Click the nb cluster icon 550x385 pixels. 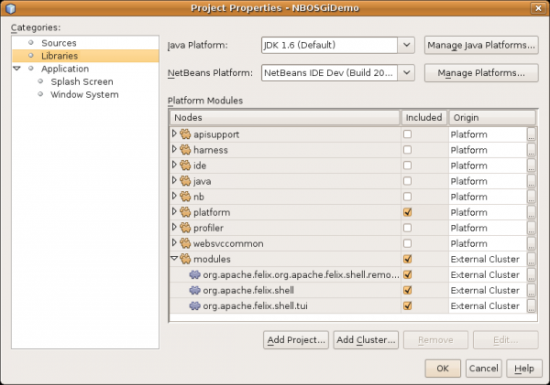click(185, 197)
